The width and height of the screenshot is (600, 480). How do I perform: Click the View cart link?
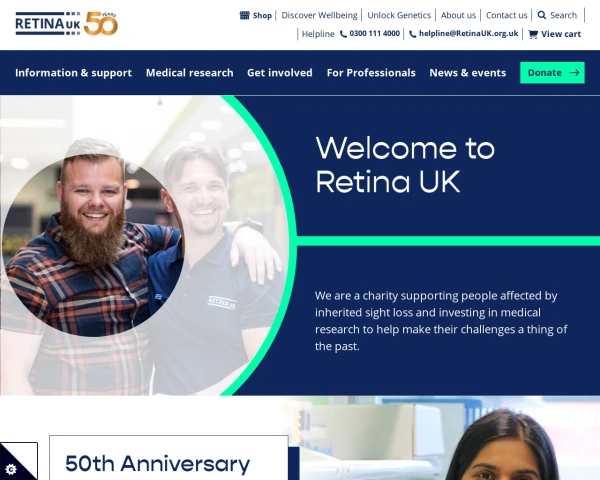coord(561,34)
